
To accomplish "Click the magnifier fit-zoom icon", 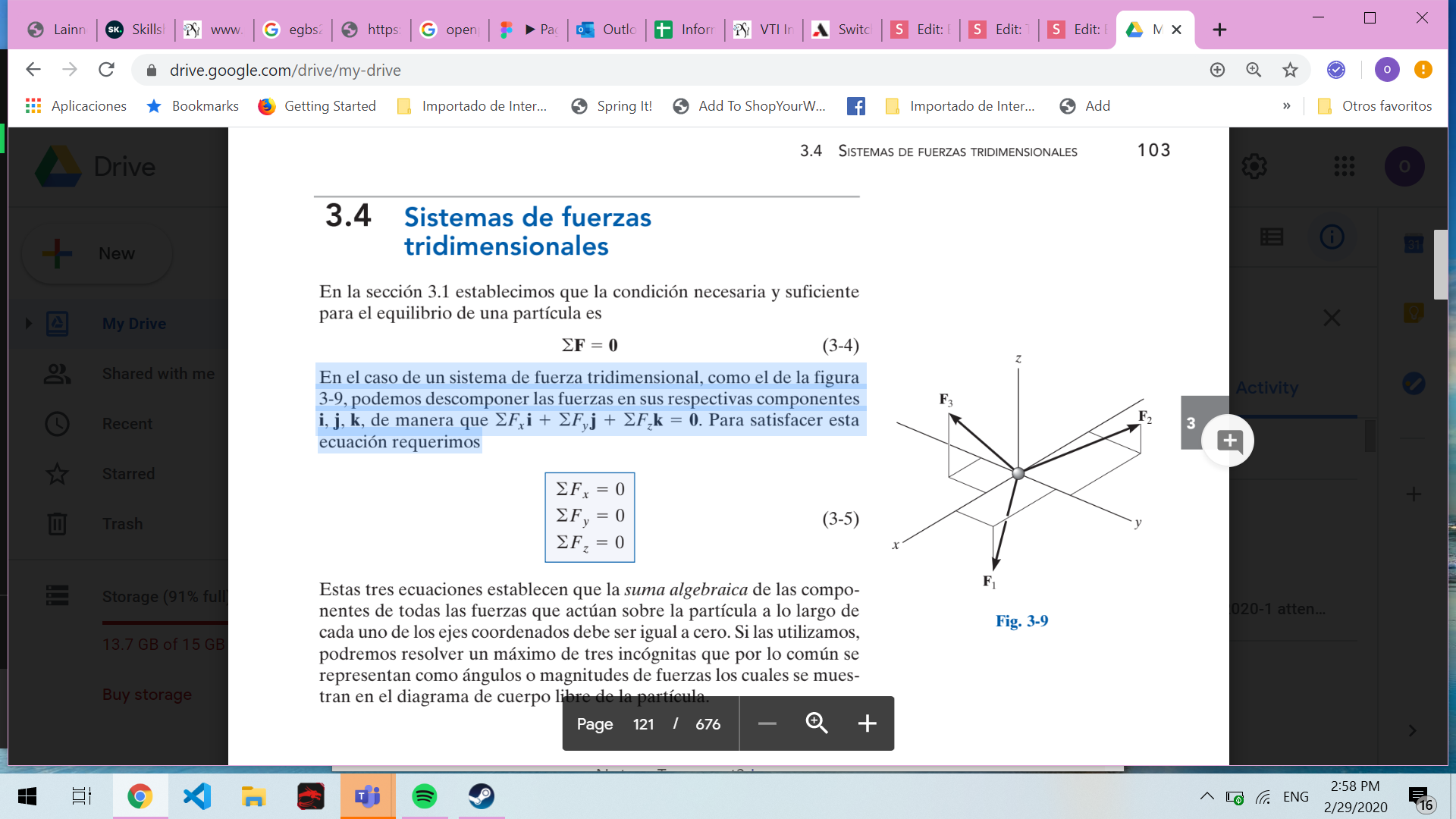I will [817, 723].
